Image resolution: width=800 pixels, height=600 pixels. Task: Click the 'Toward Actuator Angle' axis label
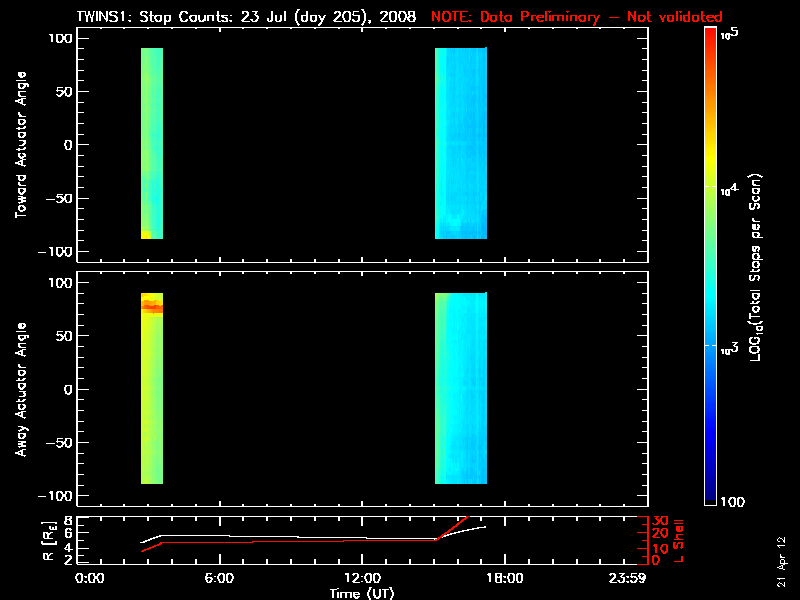[x=21, y=145]
